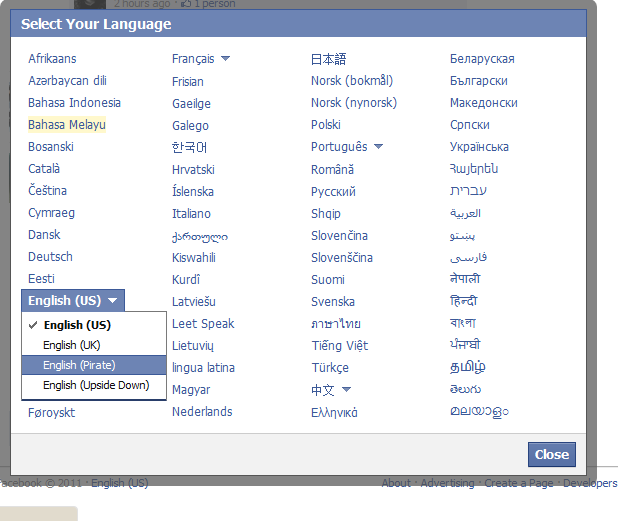Collapse the English (US) dropdown header
This screenshot has width=618, height=521.
click(x=73, y=301)
